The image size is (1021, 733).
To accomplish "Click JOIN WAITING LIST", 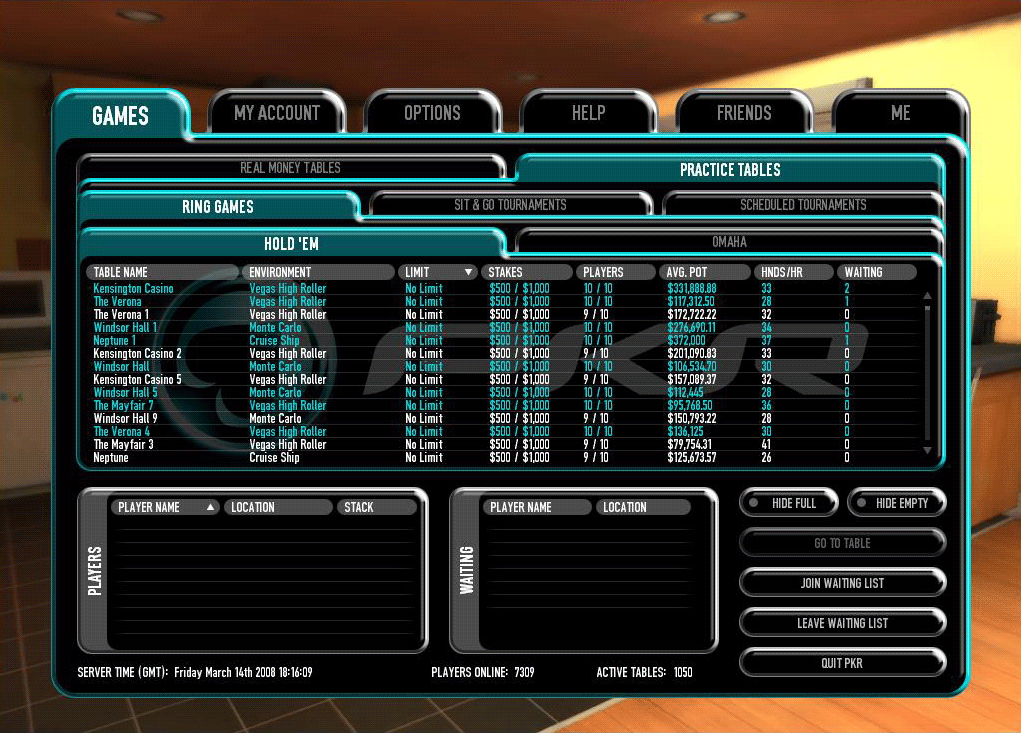I will click(842, 583).
